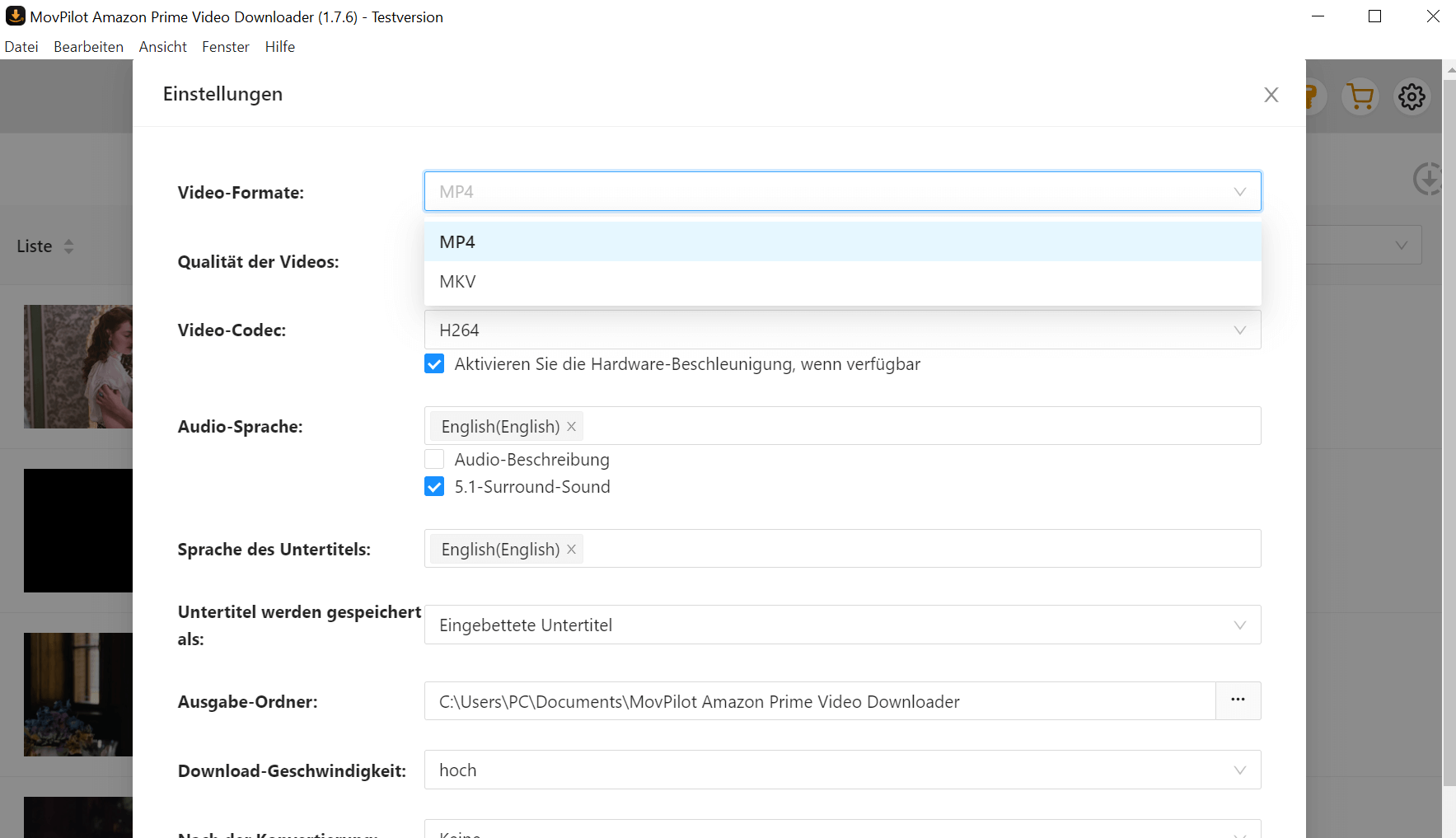Screen dimensions: 1456x838
Task: Open the Bearbeiten menu
Action: click(x=88, y=47)
